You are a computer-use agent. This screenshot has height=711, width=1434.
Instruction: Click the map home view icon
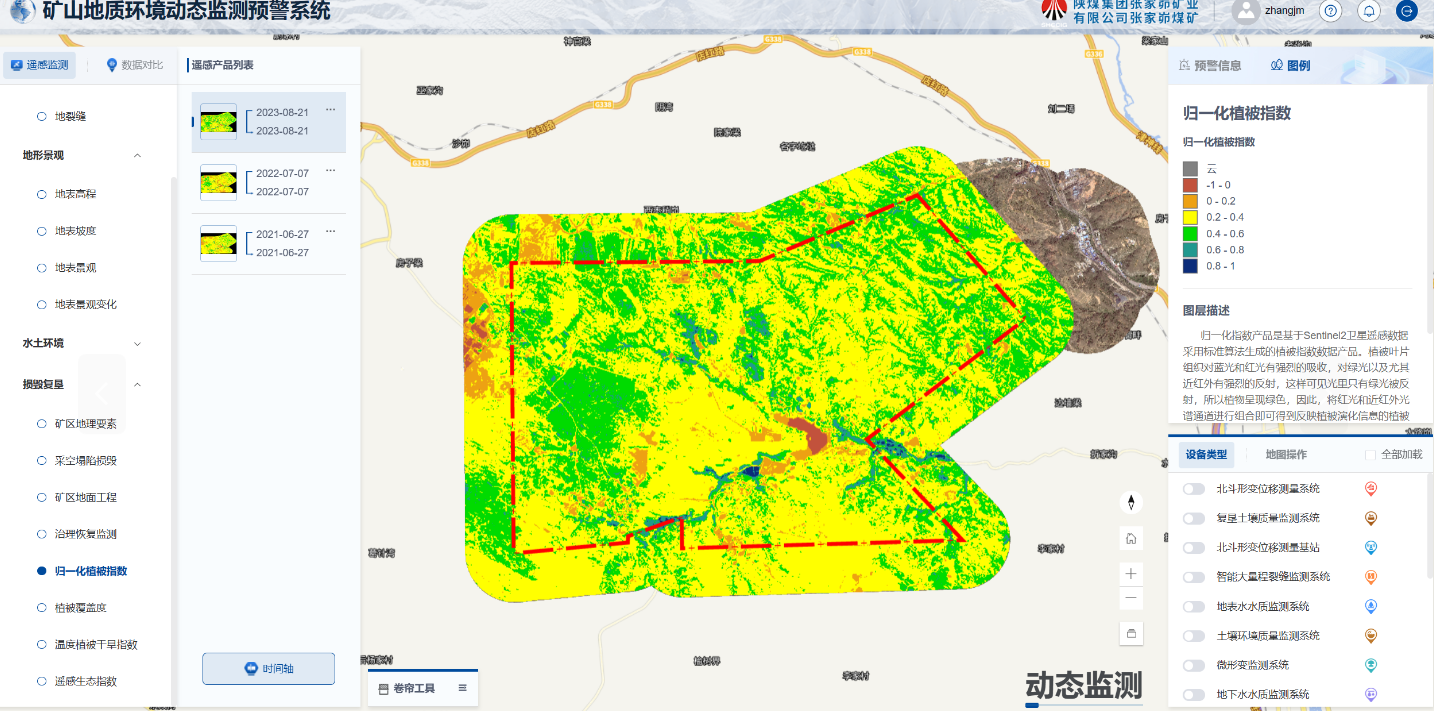pos(1131,539)
